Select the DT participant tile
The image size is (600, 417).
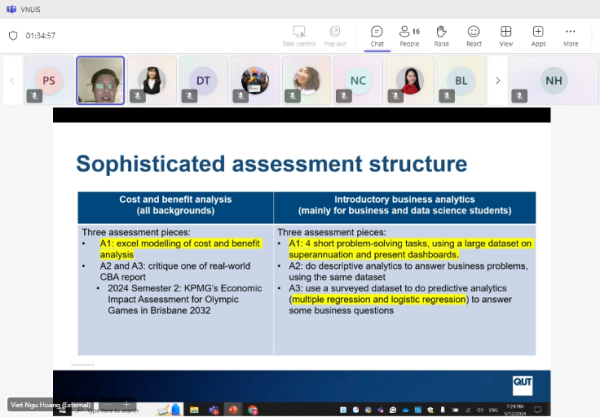[x=203, y=80]
